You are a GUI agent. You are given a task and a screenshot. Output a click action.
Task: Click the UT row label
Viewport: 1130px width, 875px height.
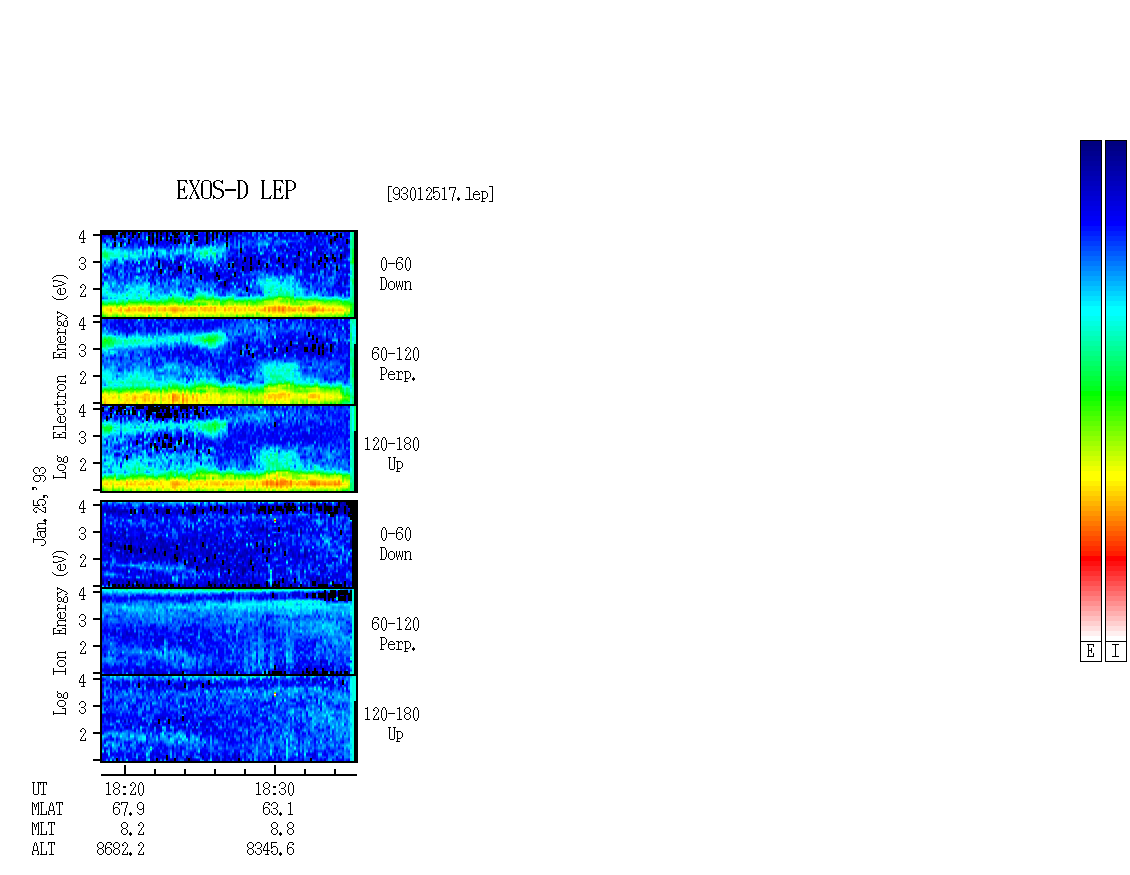tap(40, 789)
